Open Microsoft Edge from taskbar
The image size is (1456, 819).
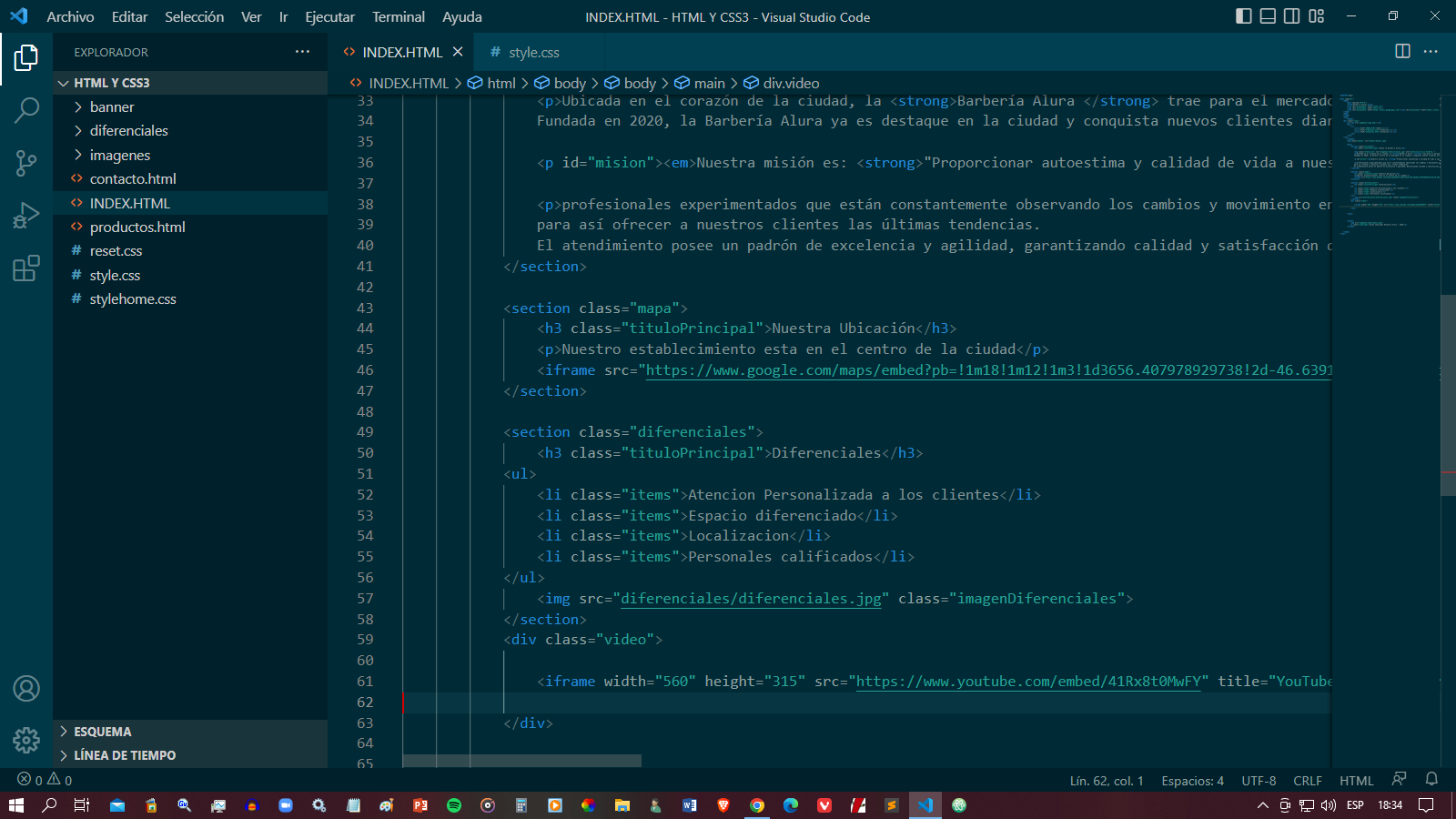coord(791,805)
